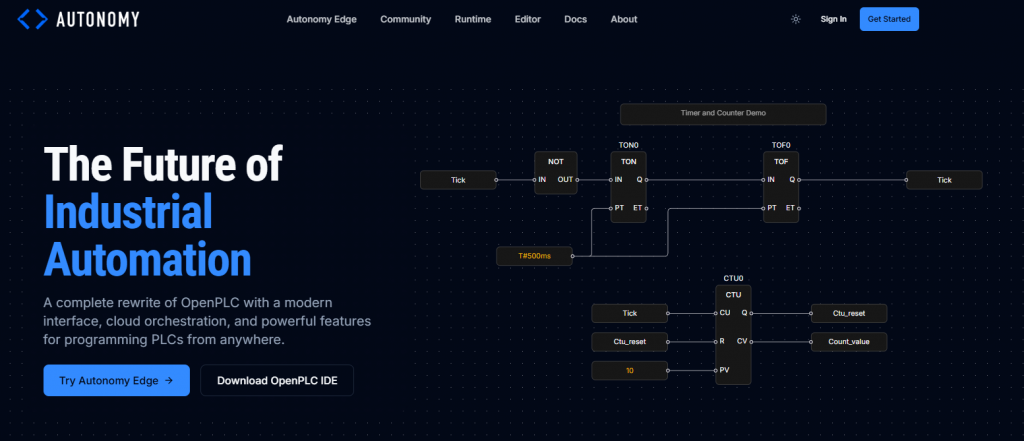Click Download OpenPLC IDE button
The width and height of the screenshot is (1024, 441).
point(276,380)
